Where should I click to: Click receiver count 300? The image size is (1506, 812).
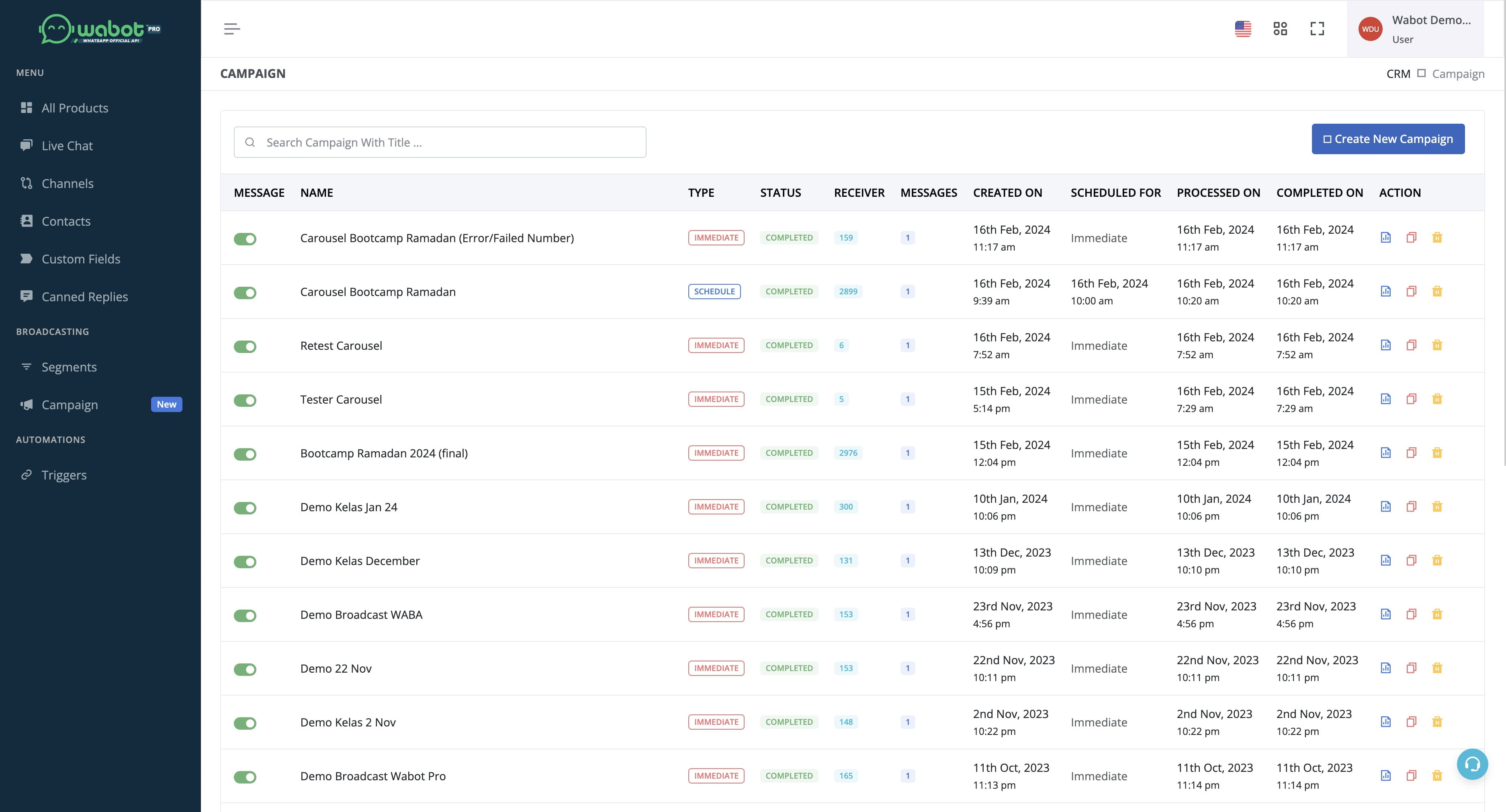click(845, 506)
